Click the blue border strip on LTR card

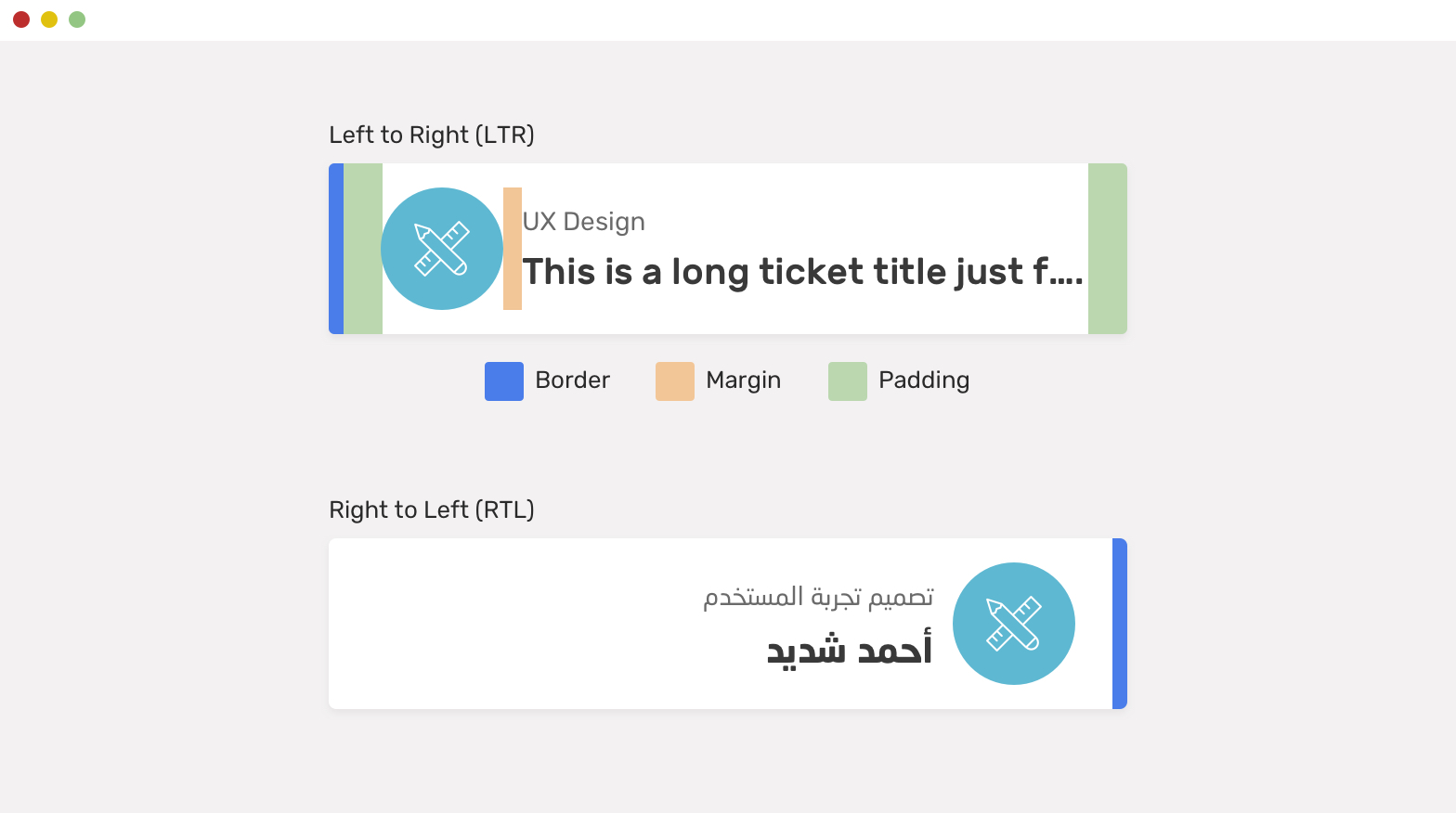pos(336,249)
